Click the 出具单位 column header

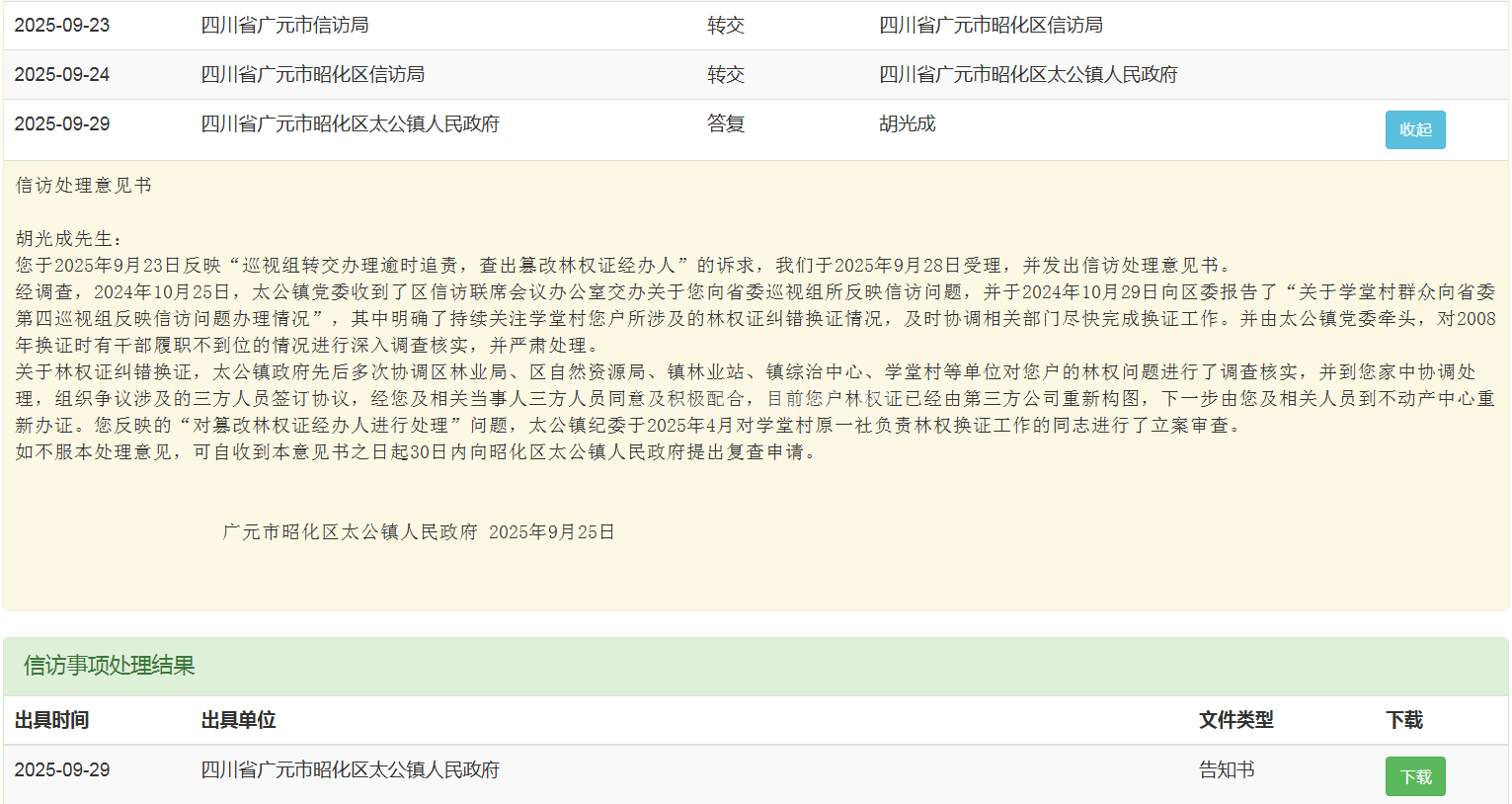[238, 720]
